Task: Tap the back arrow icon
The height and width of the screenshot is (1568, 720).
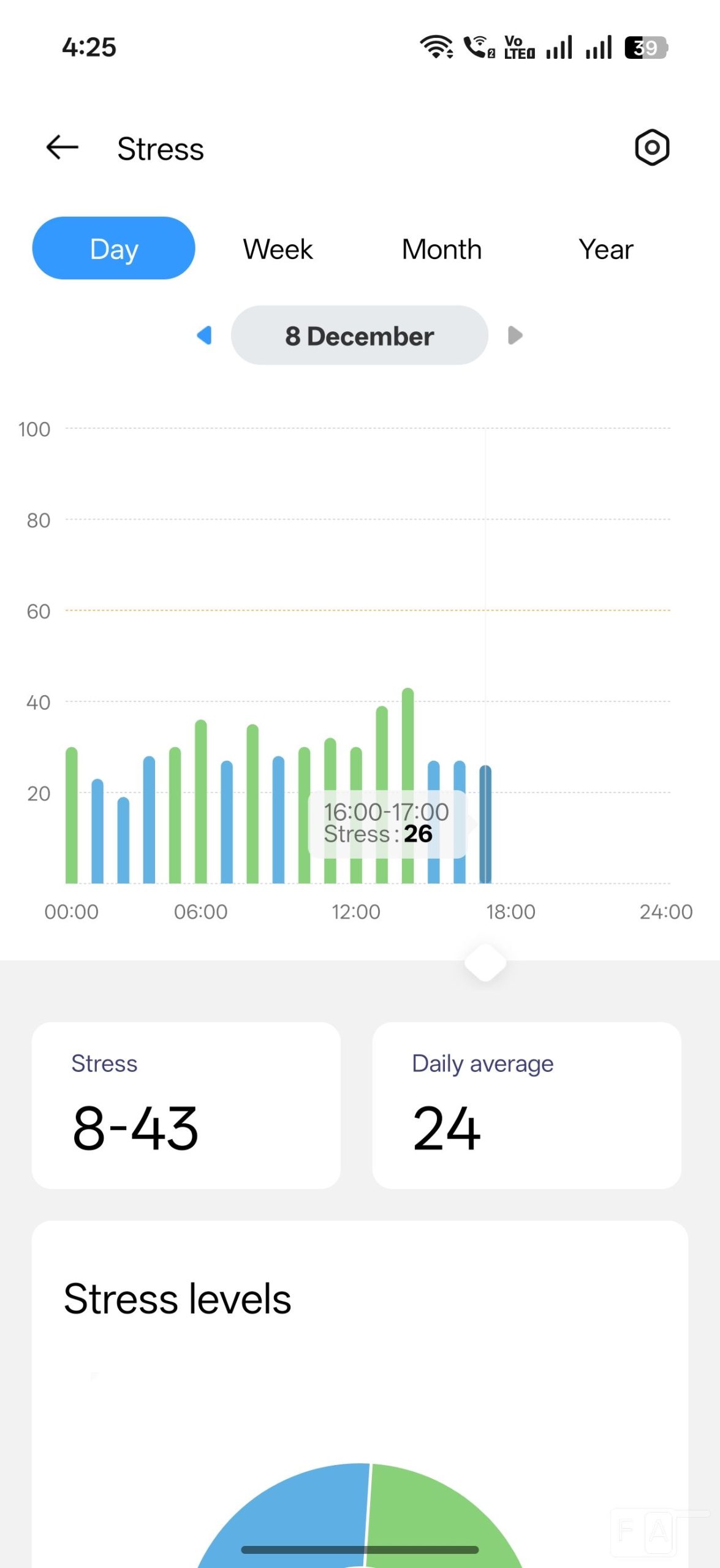Action: coord(63,148)
